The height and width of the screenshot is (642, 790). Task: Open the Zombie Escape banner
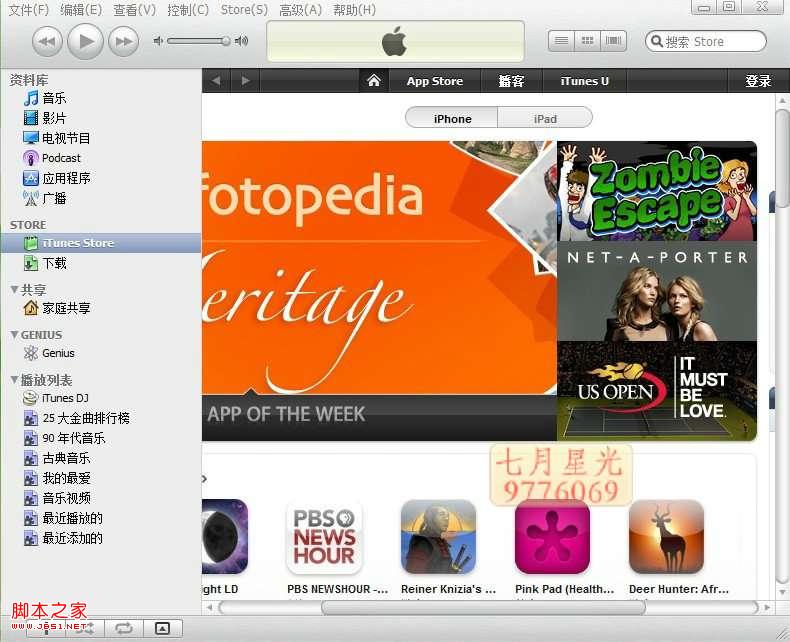click(656, 191)
